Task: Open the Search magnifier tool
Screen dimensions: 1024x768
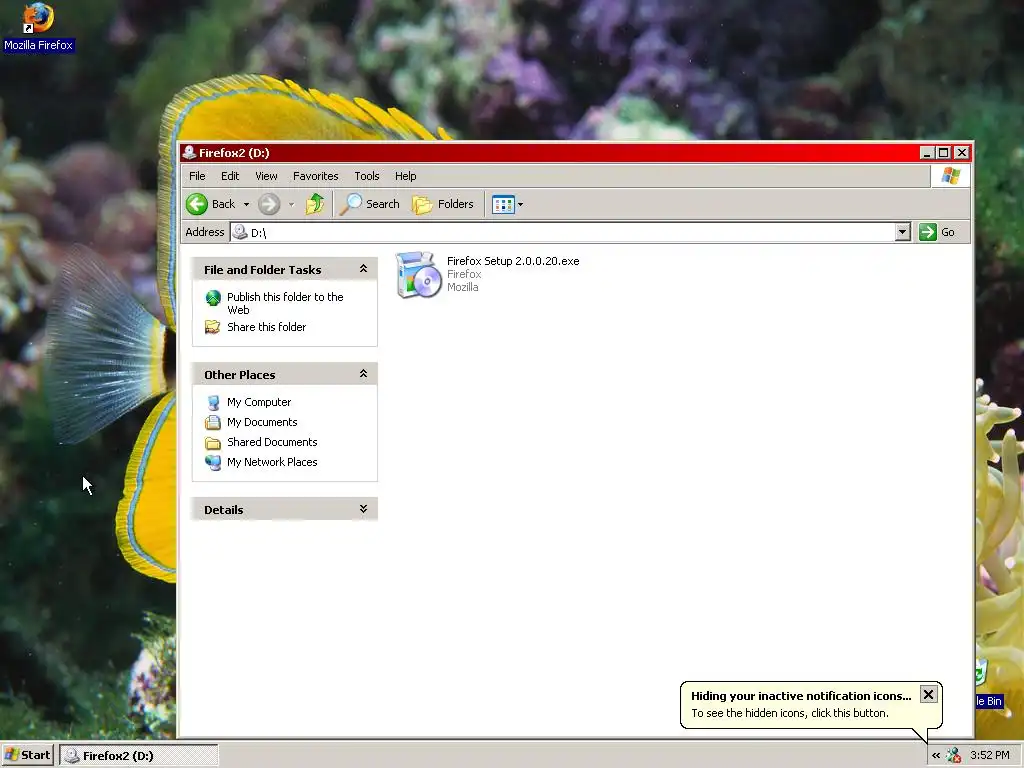Action: coord(351,204)
